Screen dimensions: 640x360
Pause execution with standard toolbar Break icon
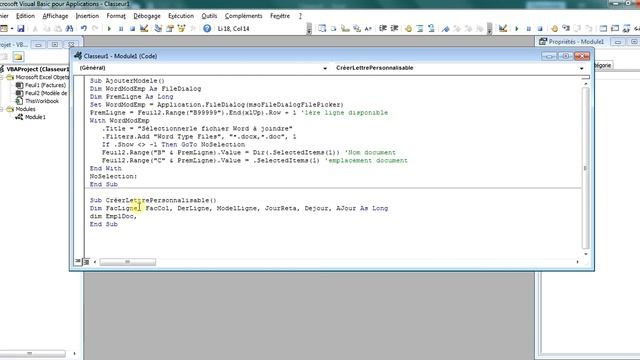(121, 29)
